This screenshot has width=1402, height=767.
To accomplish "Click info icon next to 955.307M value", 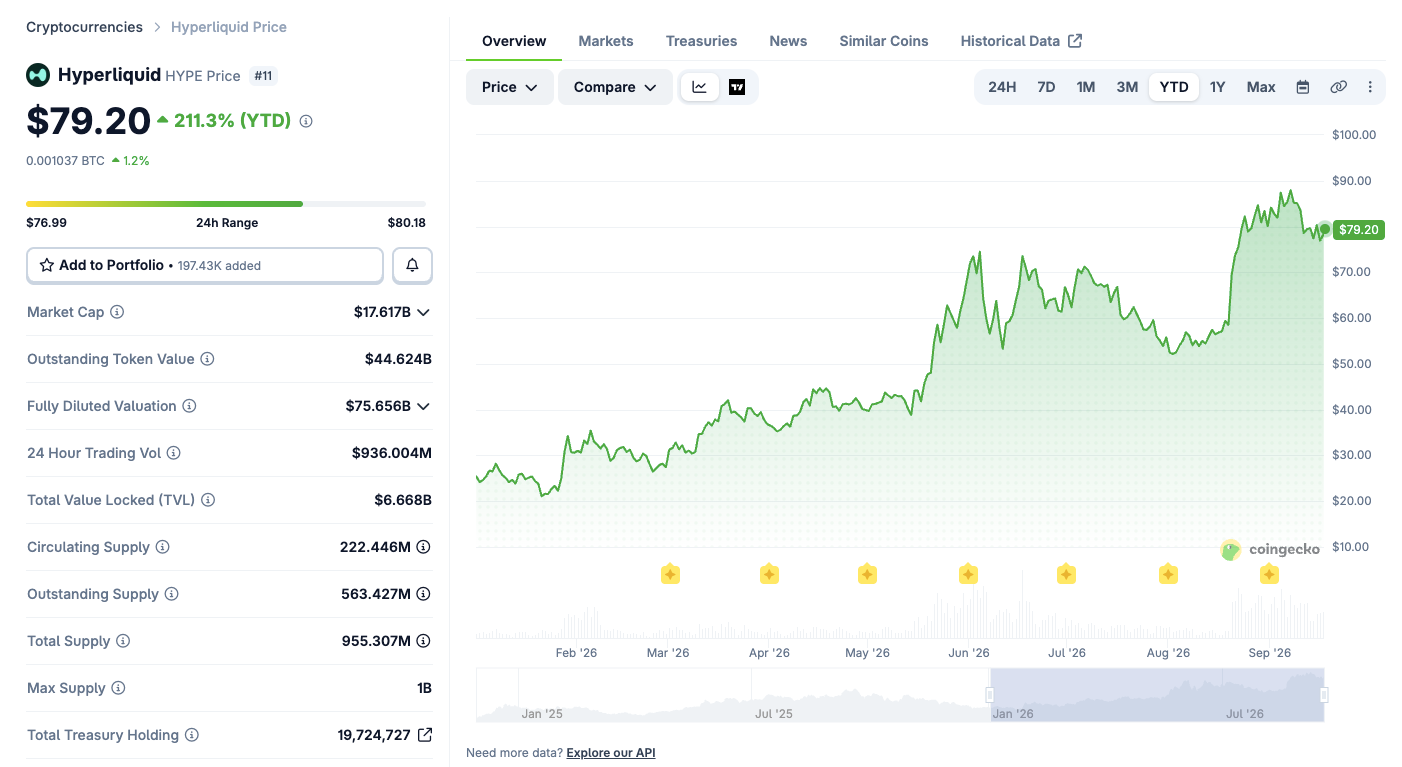I will [x=423, y=641].
